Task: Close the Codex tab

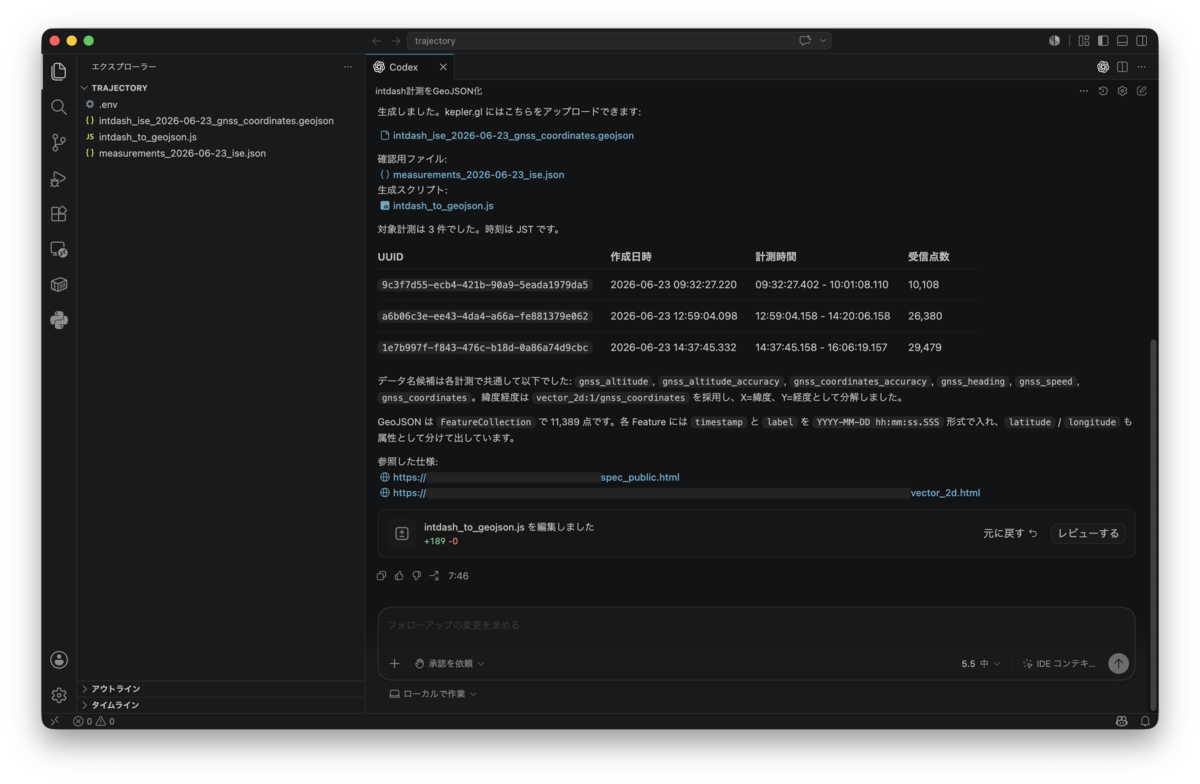Action: point(443,67)
